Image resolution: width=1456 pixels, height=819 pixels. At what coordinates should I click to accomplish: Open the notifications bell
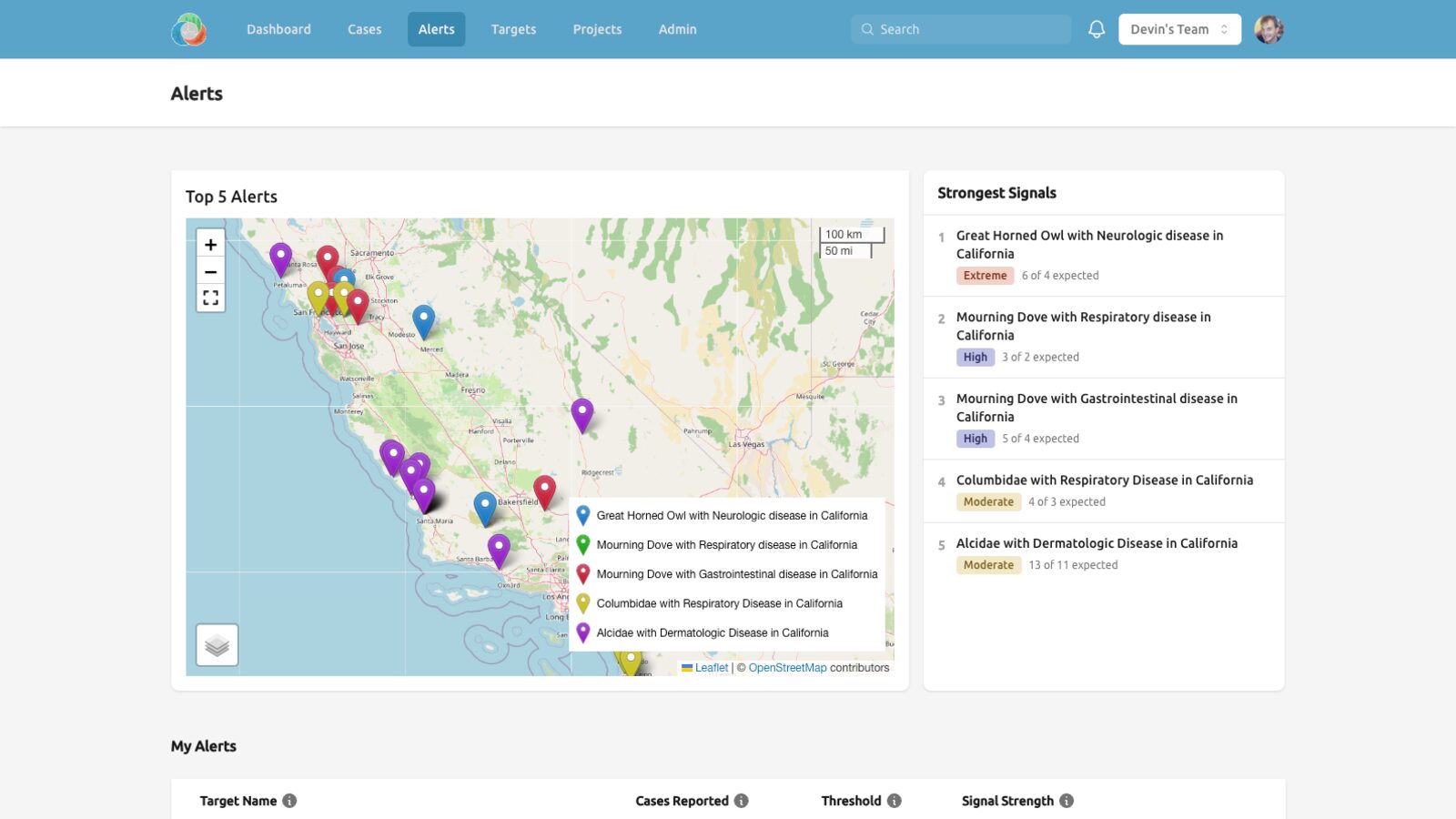point(1097,29)
